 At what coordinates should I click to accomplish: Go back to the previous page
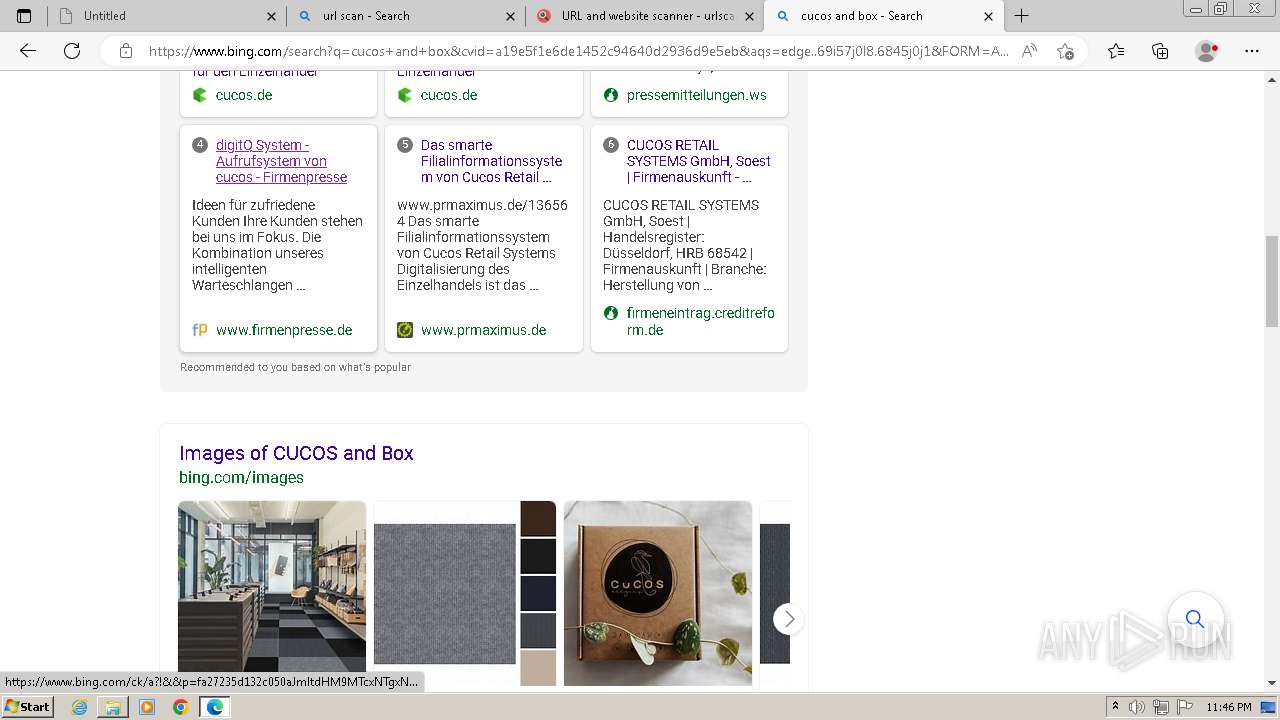pos(28,51)
